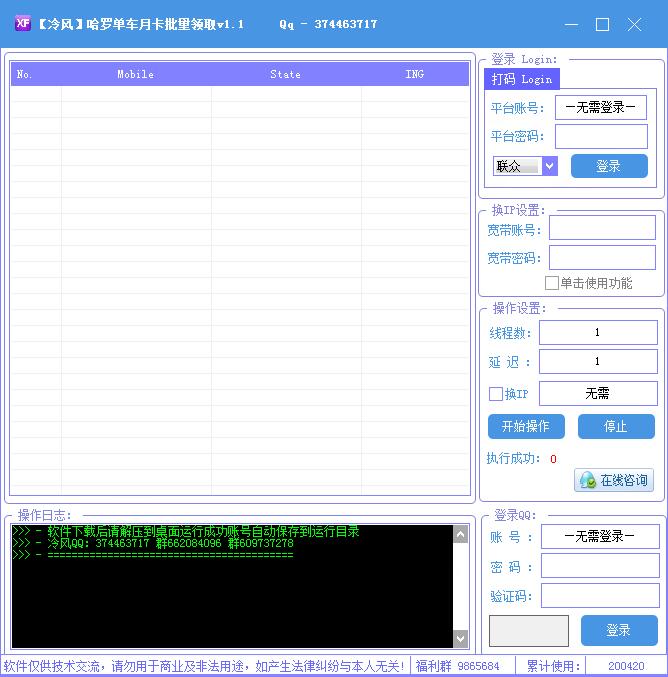The height and width of the screenshot is (677, 668).
Task: Toggle the 换IP checkbox
Action: coord(495,394)
